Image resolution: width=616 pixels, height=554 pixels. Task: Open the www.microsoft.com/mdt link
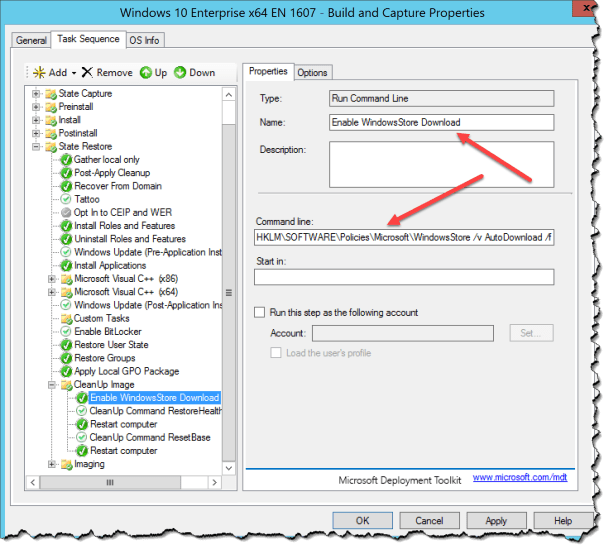click(x=516, y=478)
